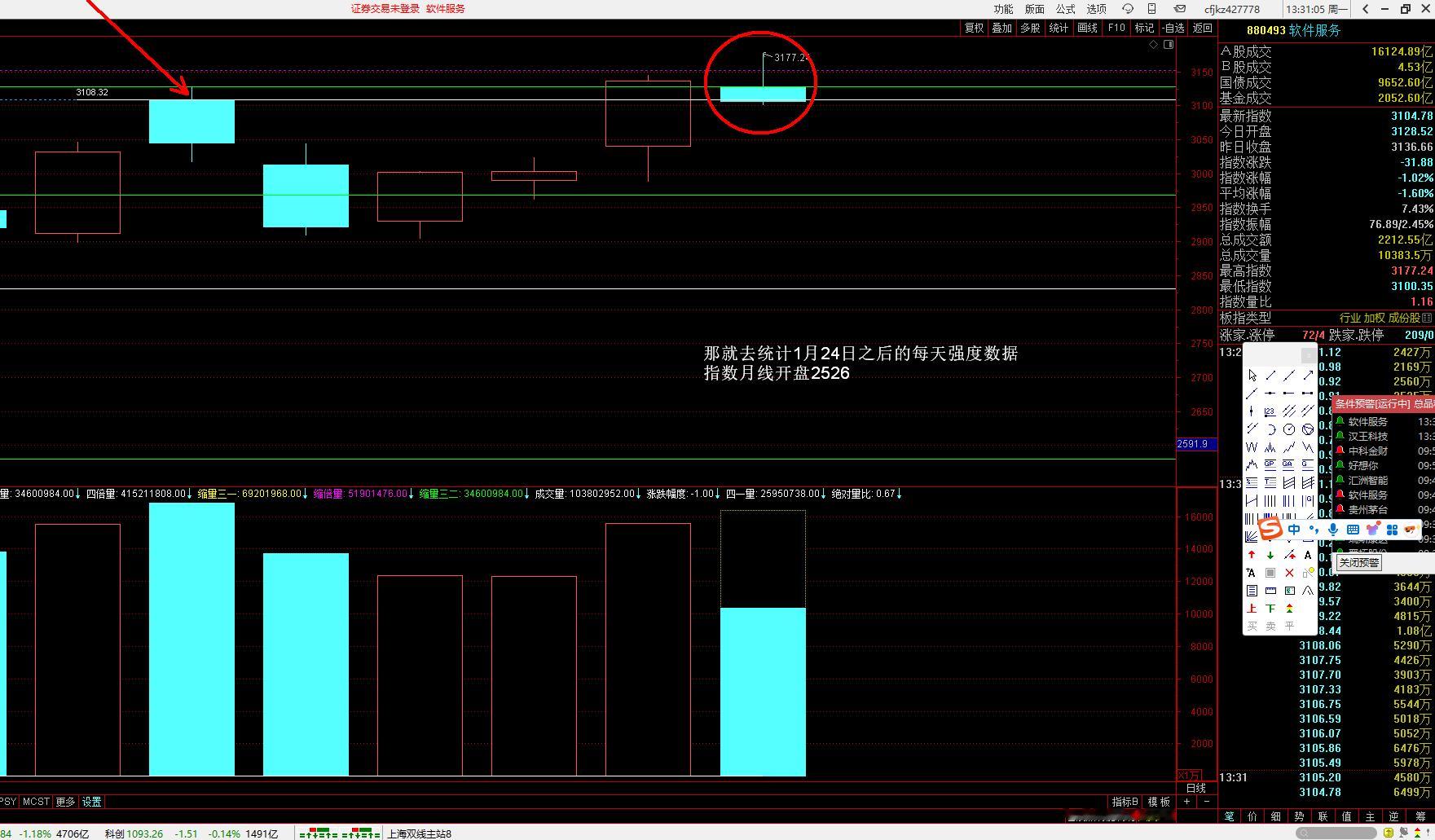Viewport: 1435px width, 840px height.
Task: Select the text A annotation tool
Action: [x=1308, y=554]
